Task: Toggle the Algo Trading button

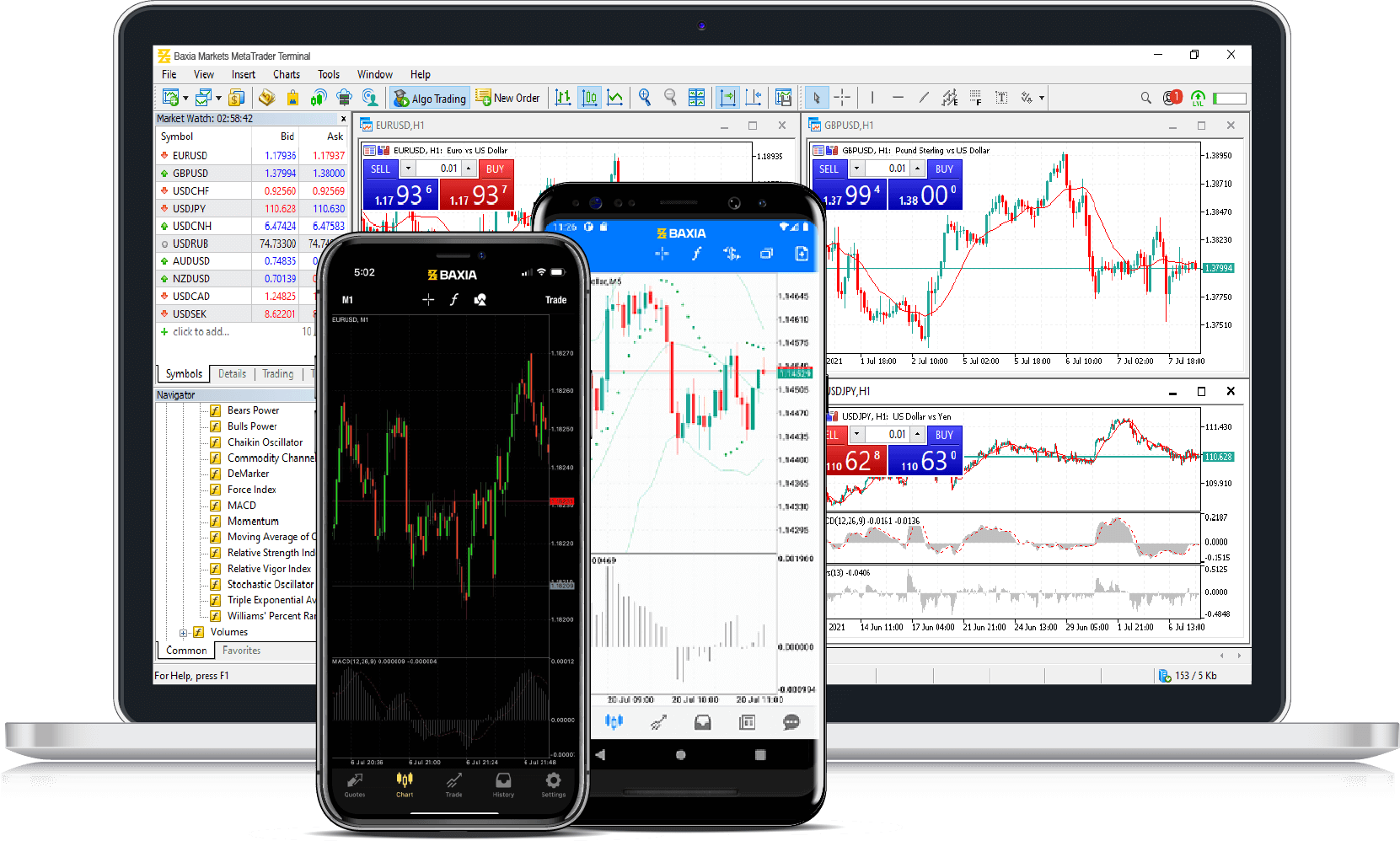Action: pyautogui.click(x=430, y=98)
